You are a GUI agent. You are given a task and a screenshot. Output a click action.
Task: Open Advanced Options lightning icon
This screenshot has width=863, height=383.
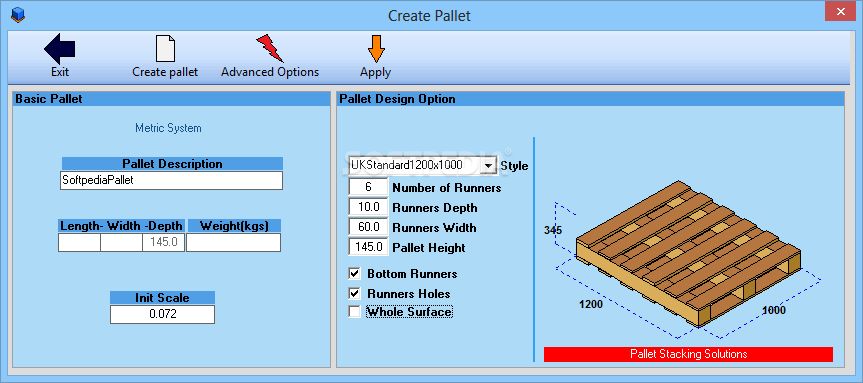point(270,48)
